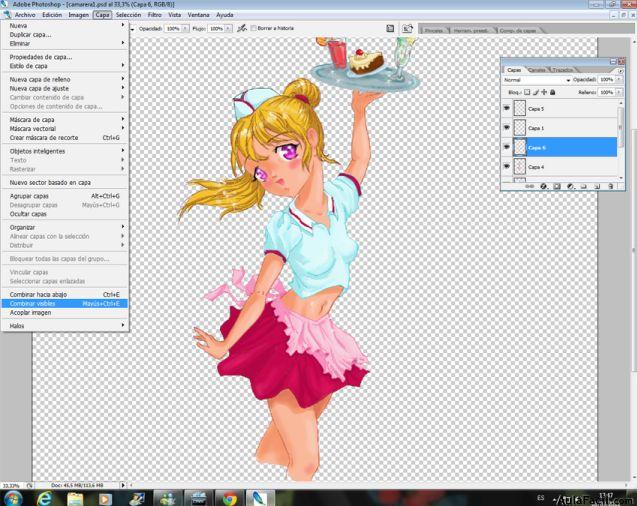Viewport: 637px width, 506px height.
Task: Launch Internet Explorer from taskbar
Action: click(44, 498)
